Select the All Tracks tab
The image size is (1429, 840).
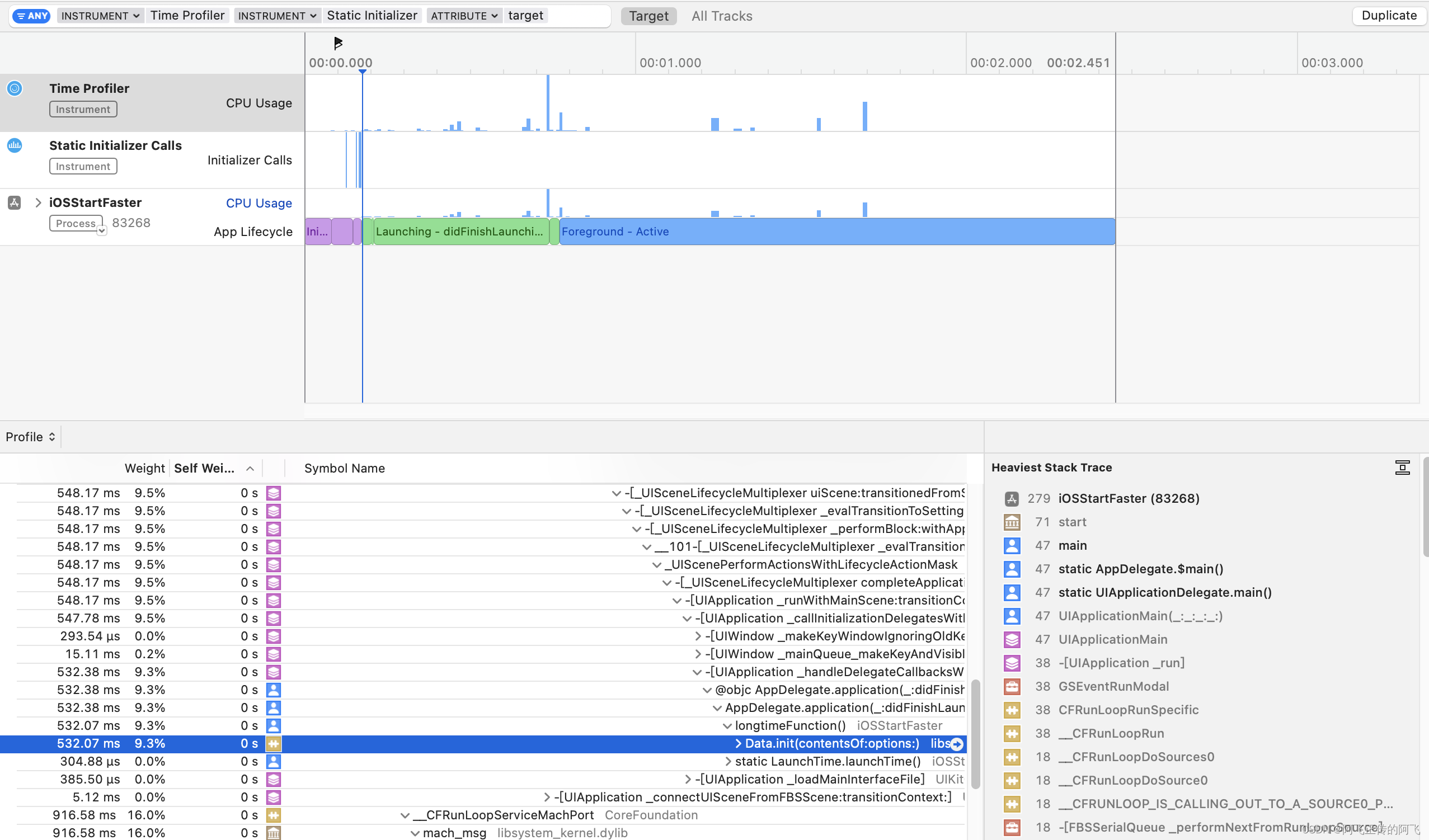pos(722,16)
